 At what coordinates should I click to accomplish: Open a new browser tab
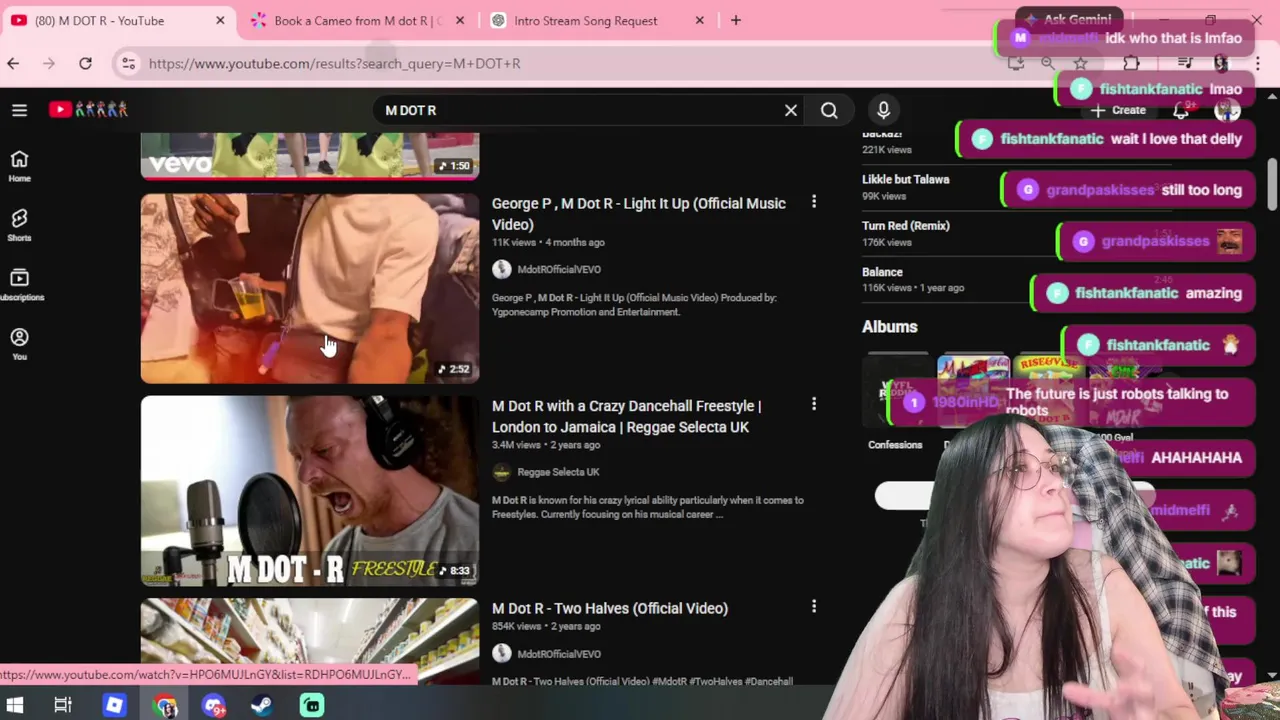click(735, 20)
